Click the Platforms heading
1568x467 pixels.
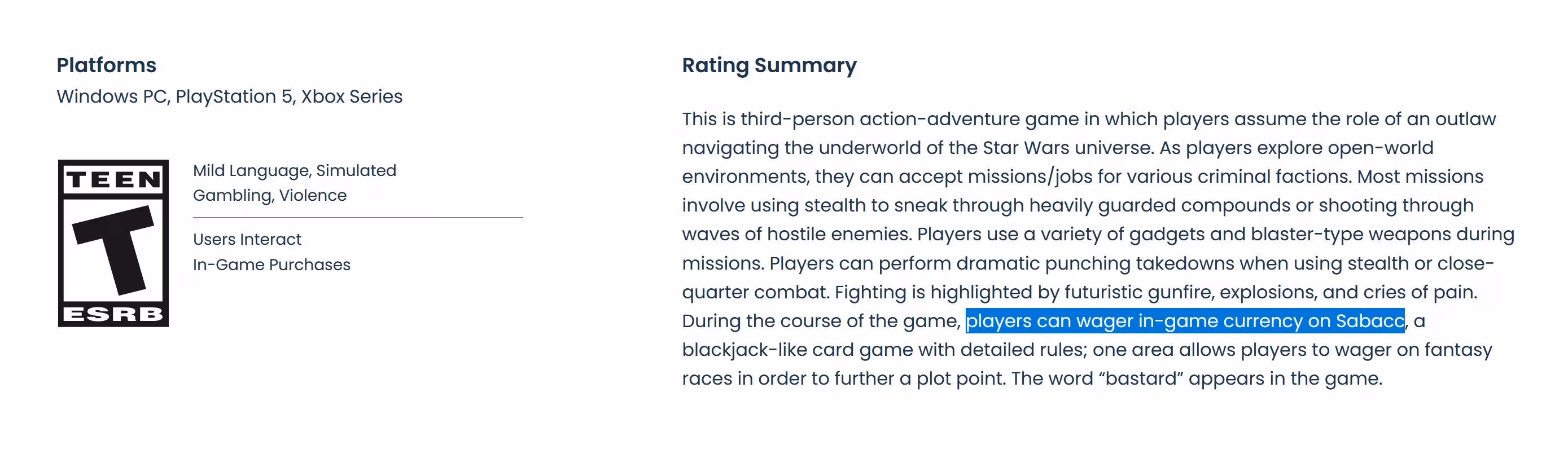(107, 65)
